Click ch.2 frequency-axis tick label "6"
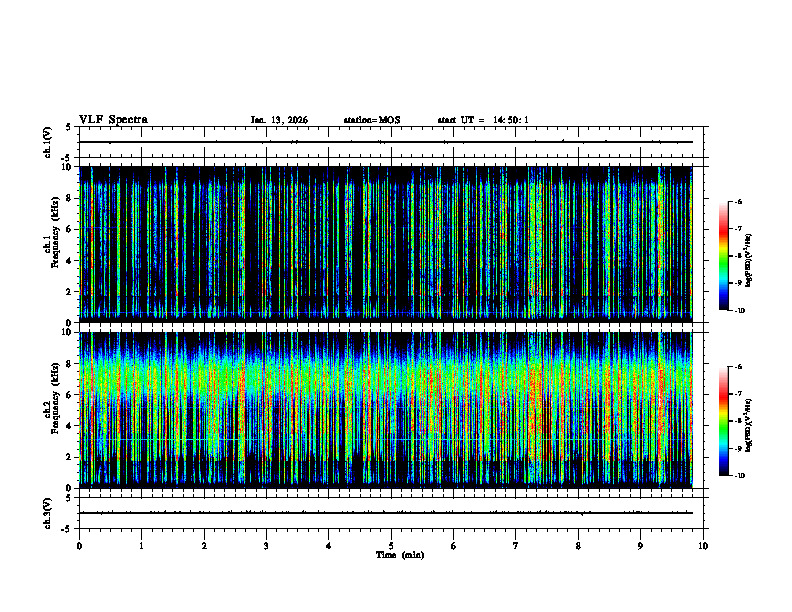 click(70, 395)
